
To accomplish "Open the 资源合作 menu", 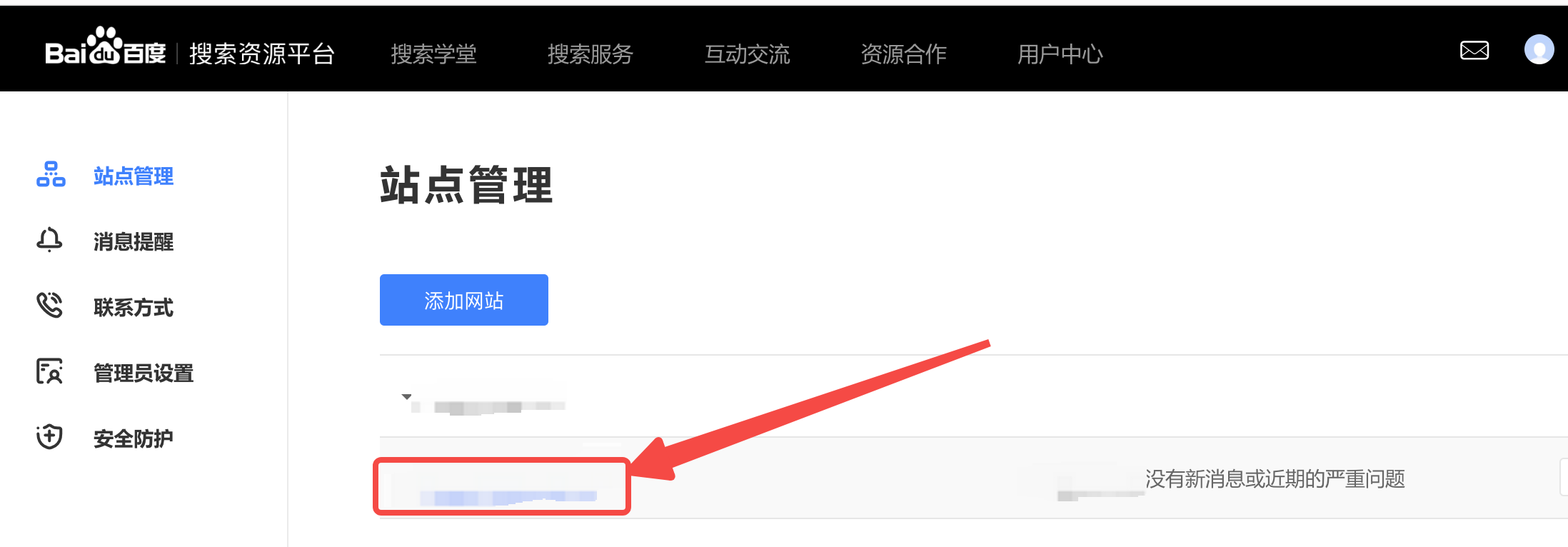I will [x=903, y=54].
